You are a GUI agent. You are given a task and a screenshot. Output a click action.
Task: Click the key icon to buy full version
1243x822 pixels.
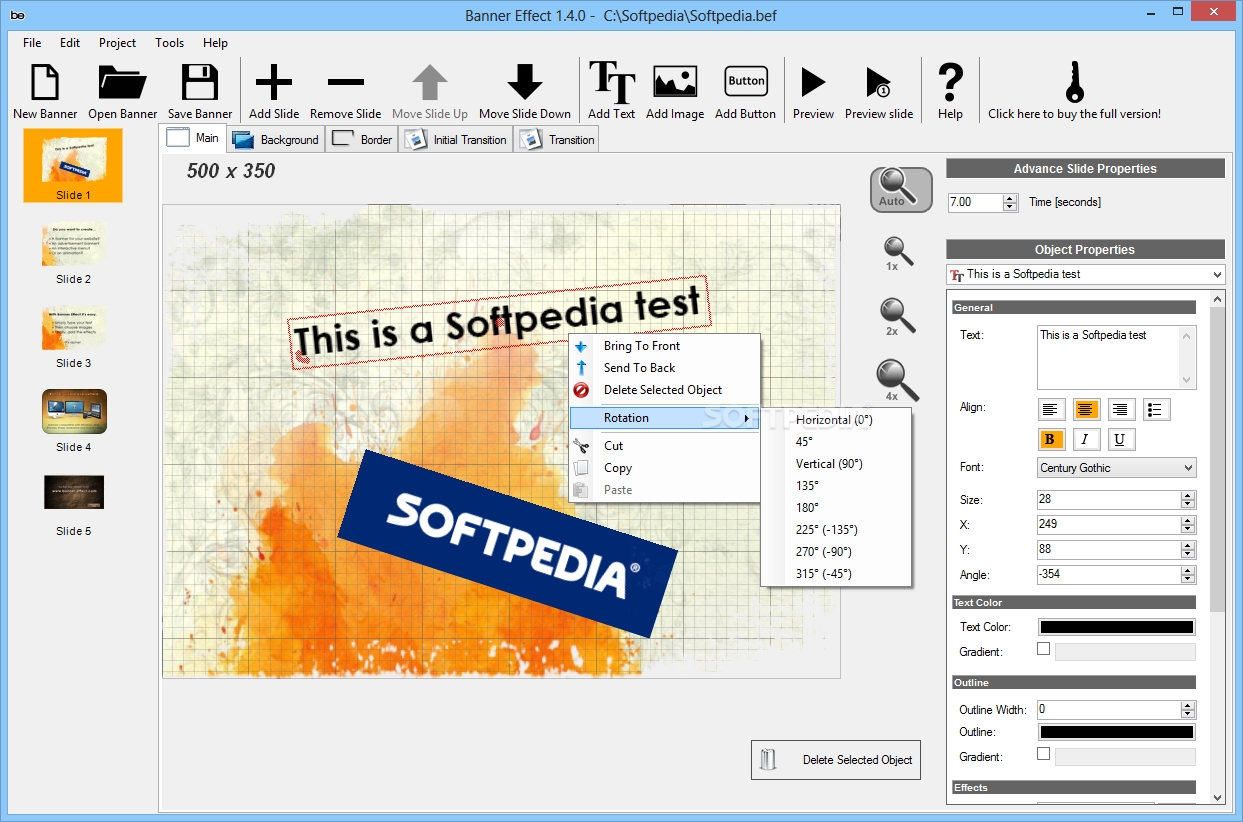click(x=1075, y=82)
